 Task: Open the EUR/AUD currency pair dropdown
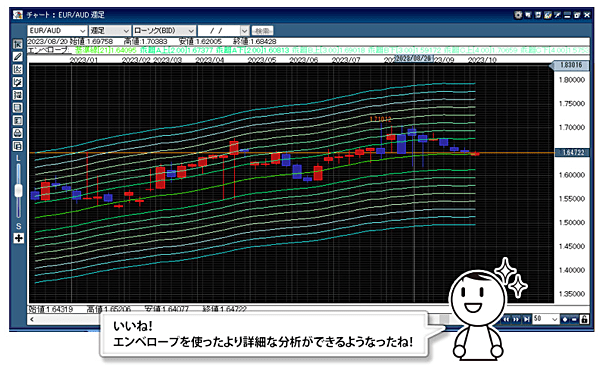tap(57, 31)
